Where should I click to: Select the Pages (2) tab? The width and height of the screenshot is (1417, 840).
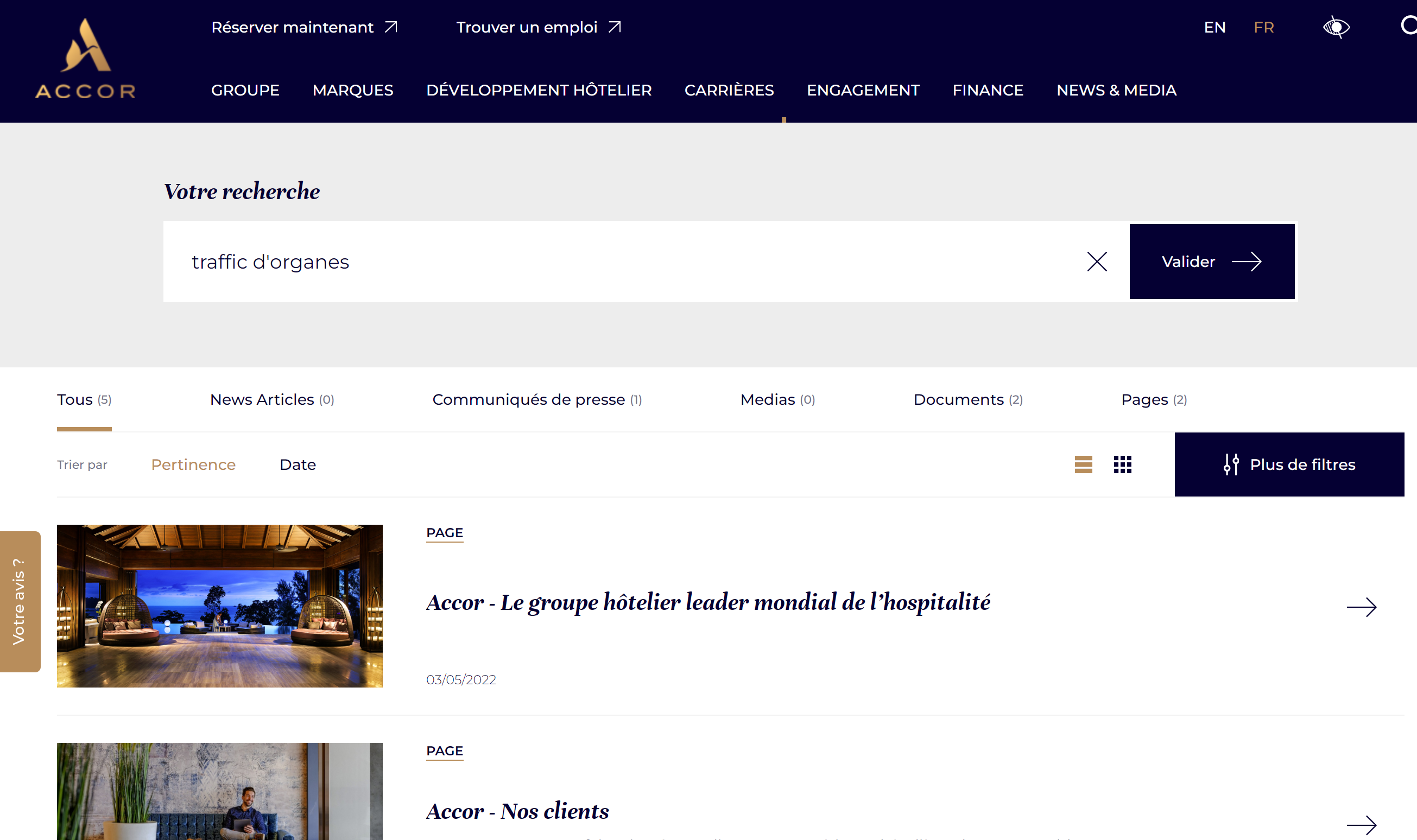(1154, 399)
